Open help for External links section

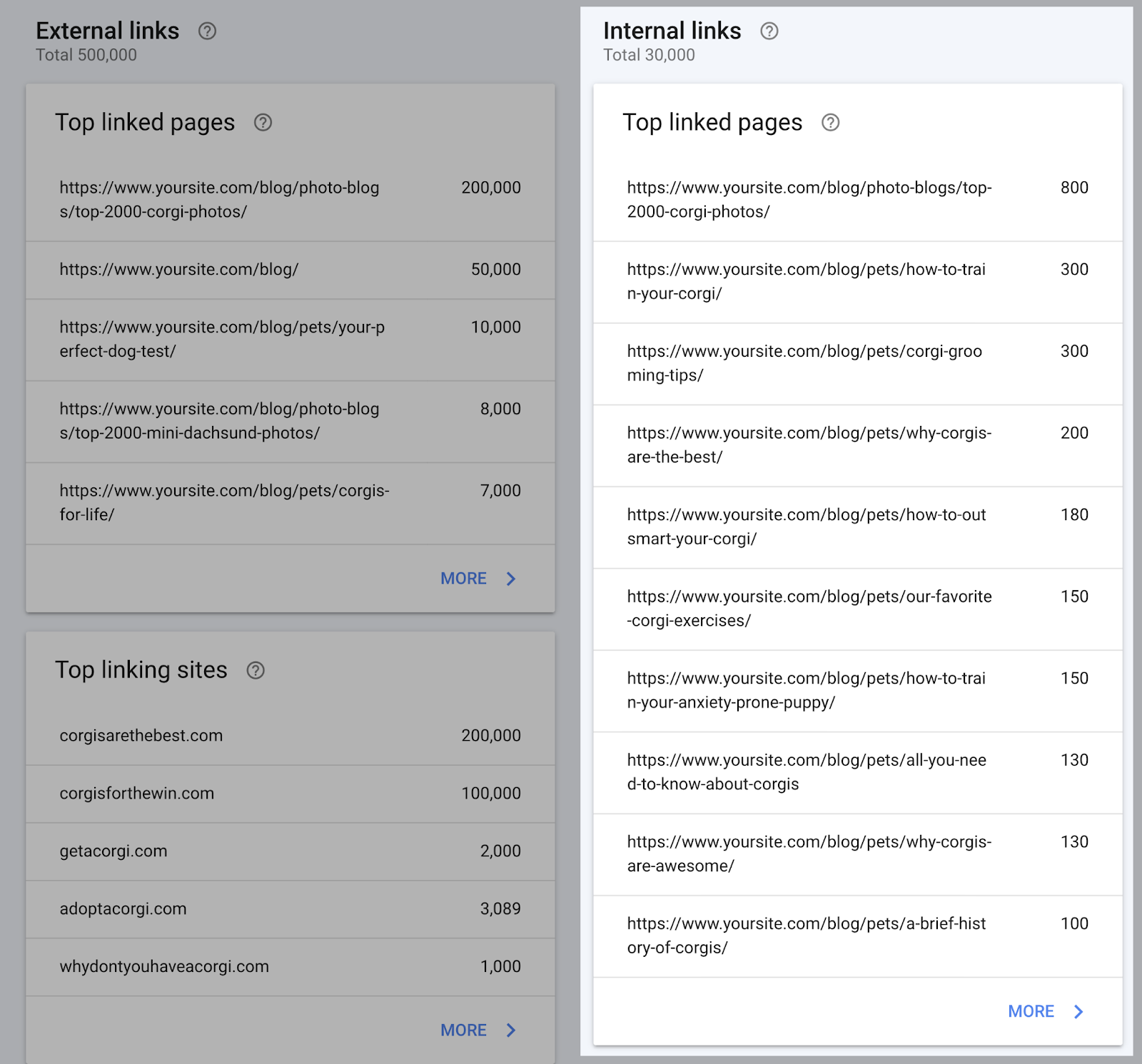(207, 31)
